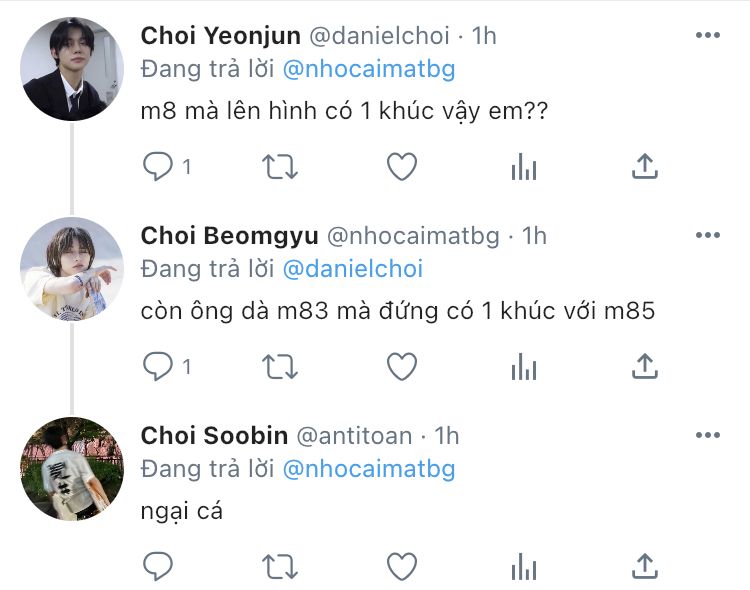Share Choi Beomgyu's tweet
Image resolution: width=750 pixels, height=590 pixels.
tap(645, 366)
